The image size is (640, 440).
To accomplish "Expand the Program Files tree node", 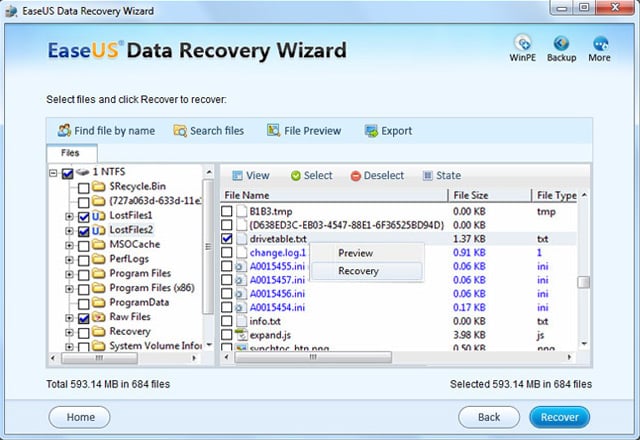I will pyautogui.click(x=69, y=275).
